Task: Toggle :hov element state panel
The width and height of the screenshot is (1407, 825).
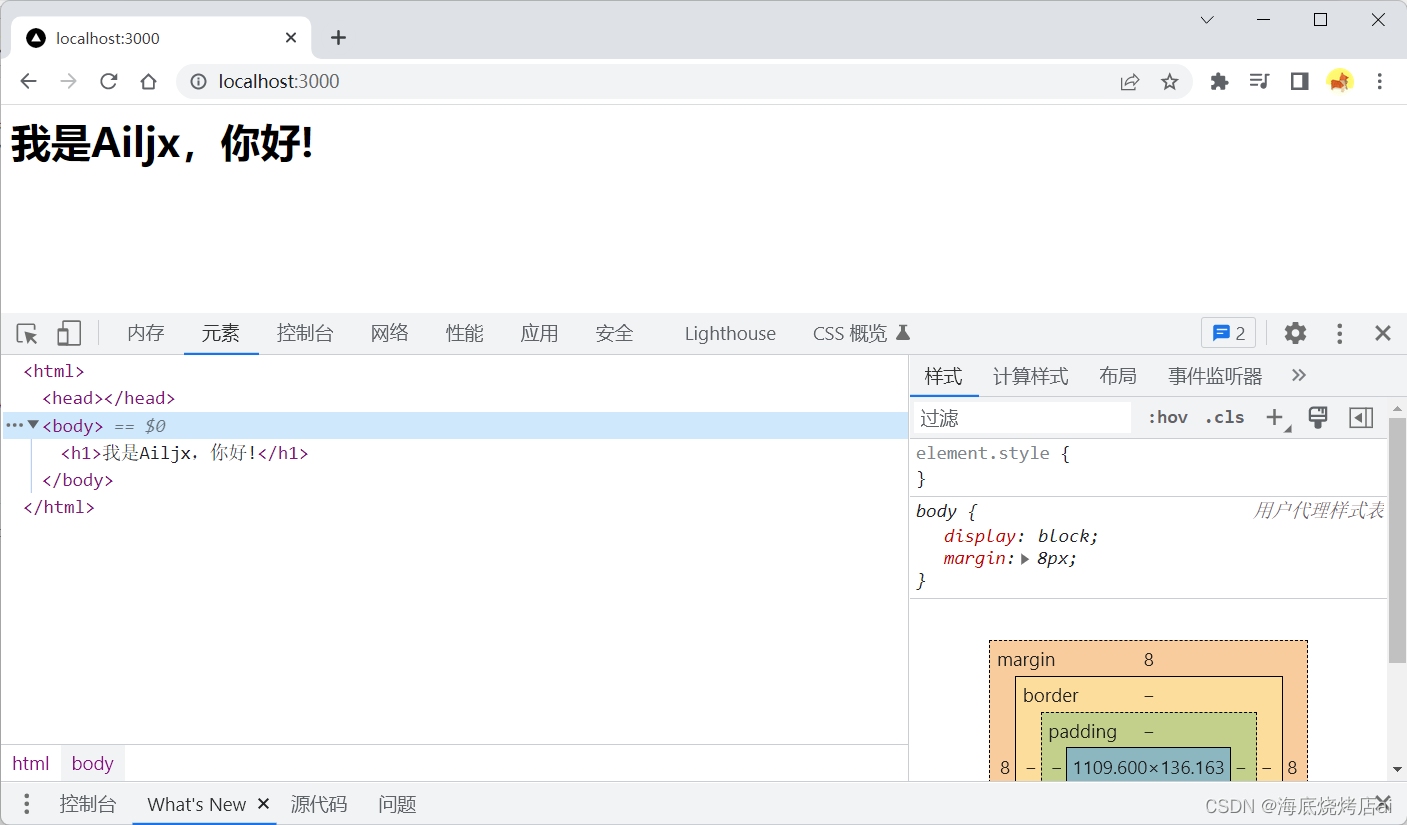Action: click(1167, 418)
